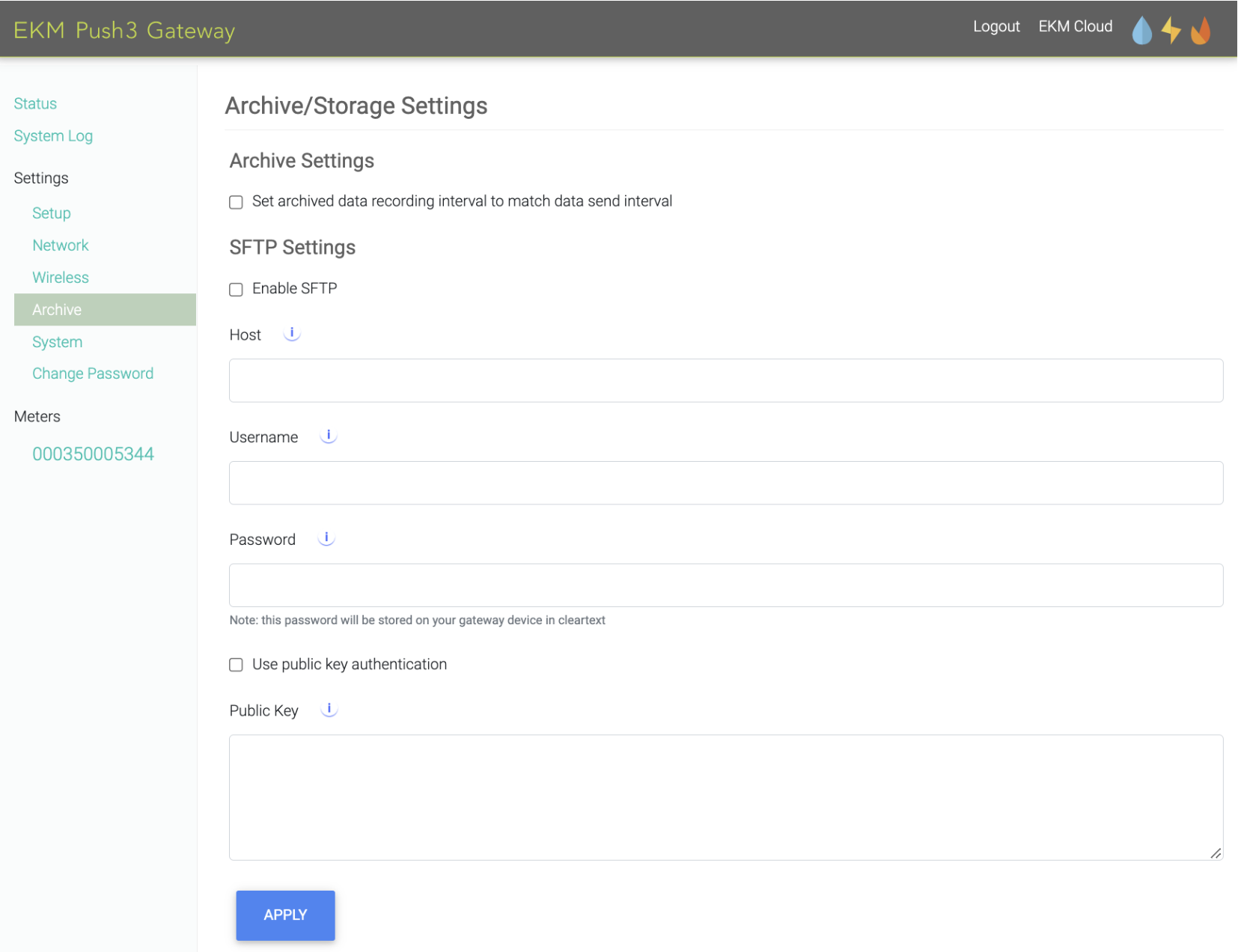
Task: Focus the Username input field
Action: coord(726,483)
